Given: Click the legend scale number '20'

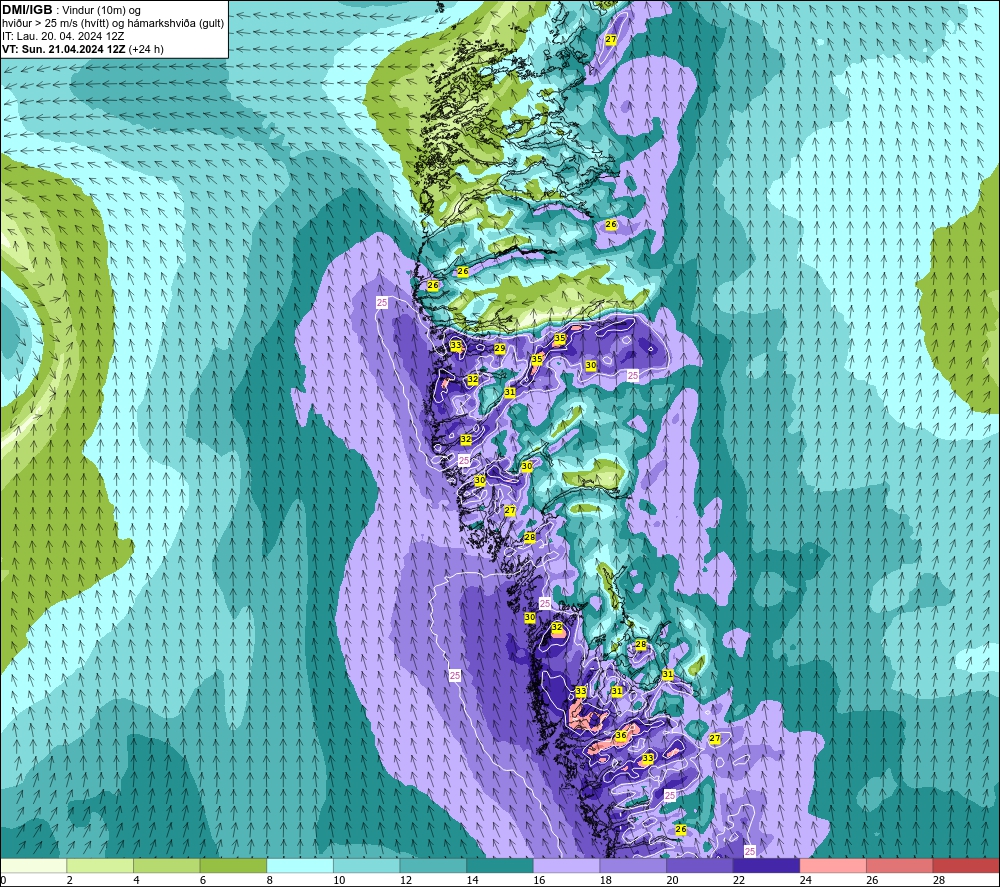Looking at the screenshot, I should [672, 881].
